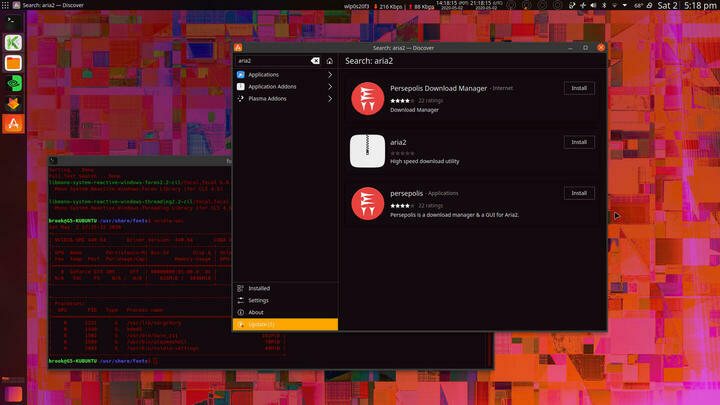The image size is (720, 405).
Task: Click the 68° weather indicator
Action: (638, 6)
